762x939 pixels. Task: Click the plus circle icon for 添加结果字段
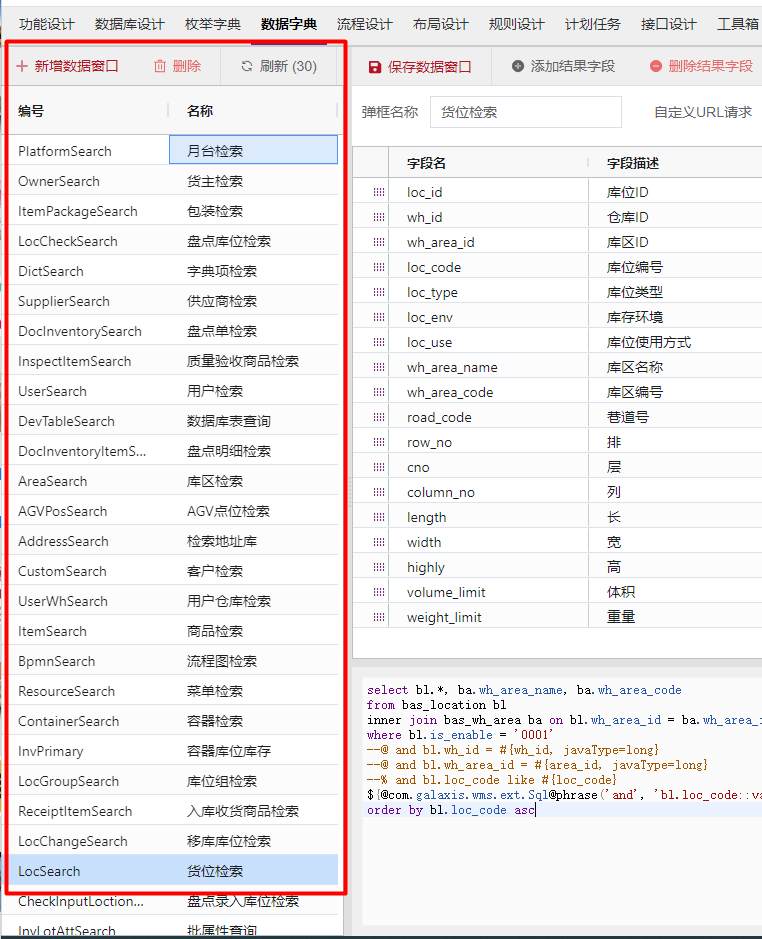click(518, 66)
